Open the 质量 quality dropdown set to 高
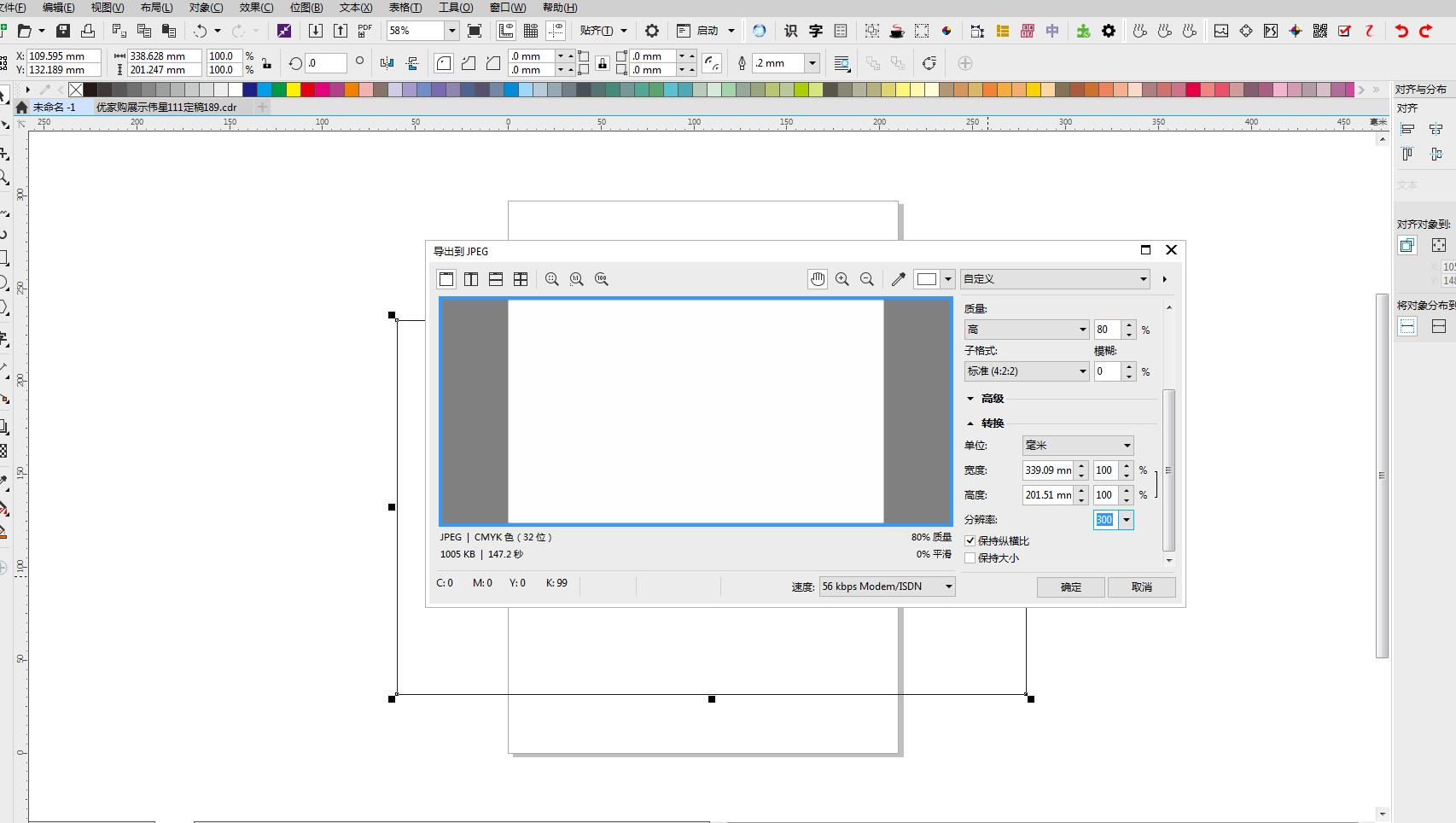The height and width of the screenshot is (823, 1456). click(x=1026, y=330)
